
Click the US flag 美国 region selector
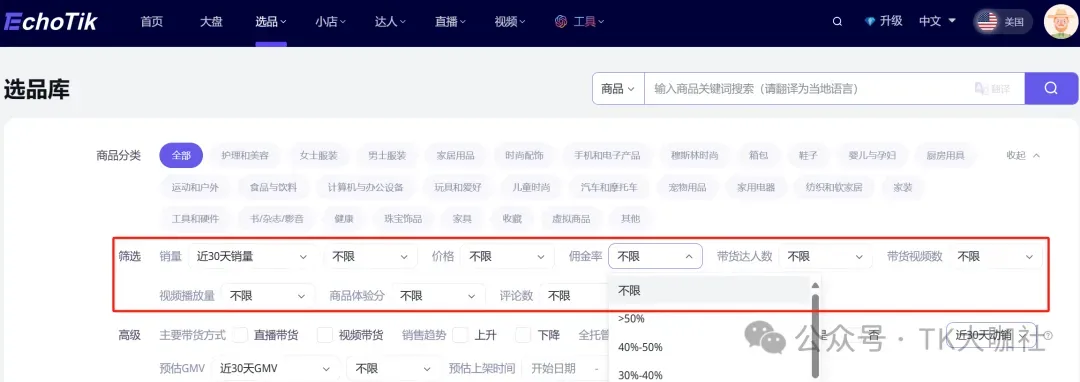pyautogui.click(x=1003, y=21)
